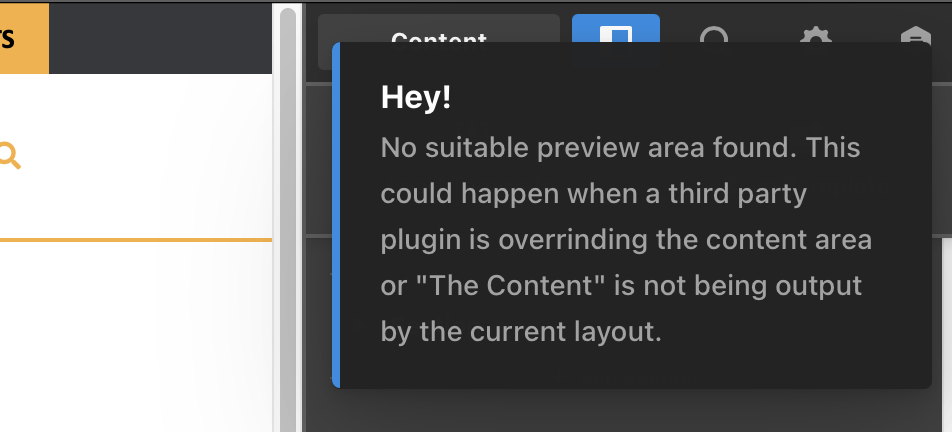Click the "Hey!" notification heading
952x432 pixels.
click(x=416, y=96)
